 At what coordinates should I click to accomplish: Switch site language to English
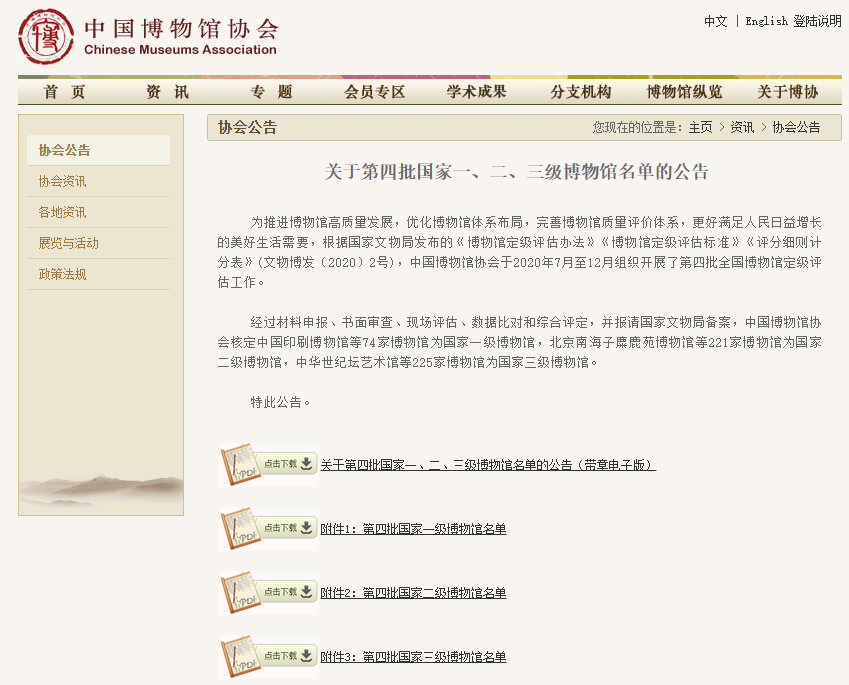(x=766, y=21)
